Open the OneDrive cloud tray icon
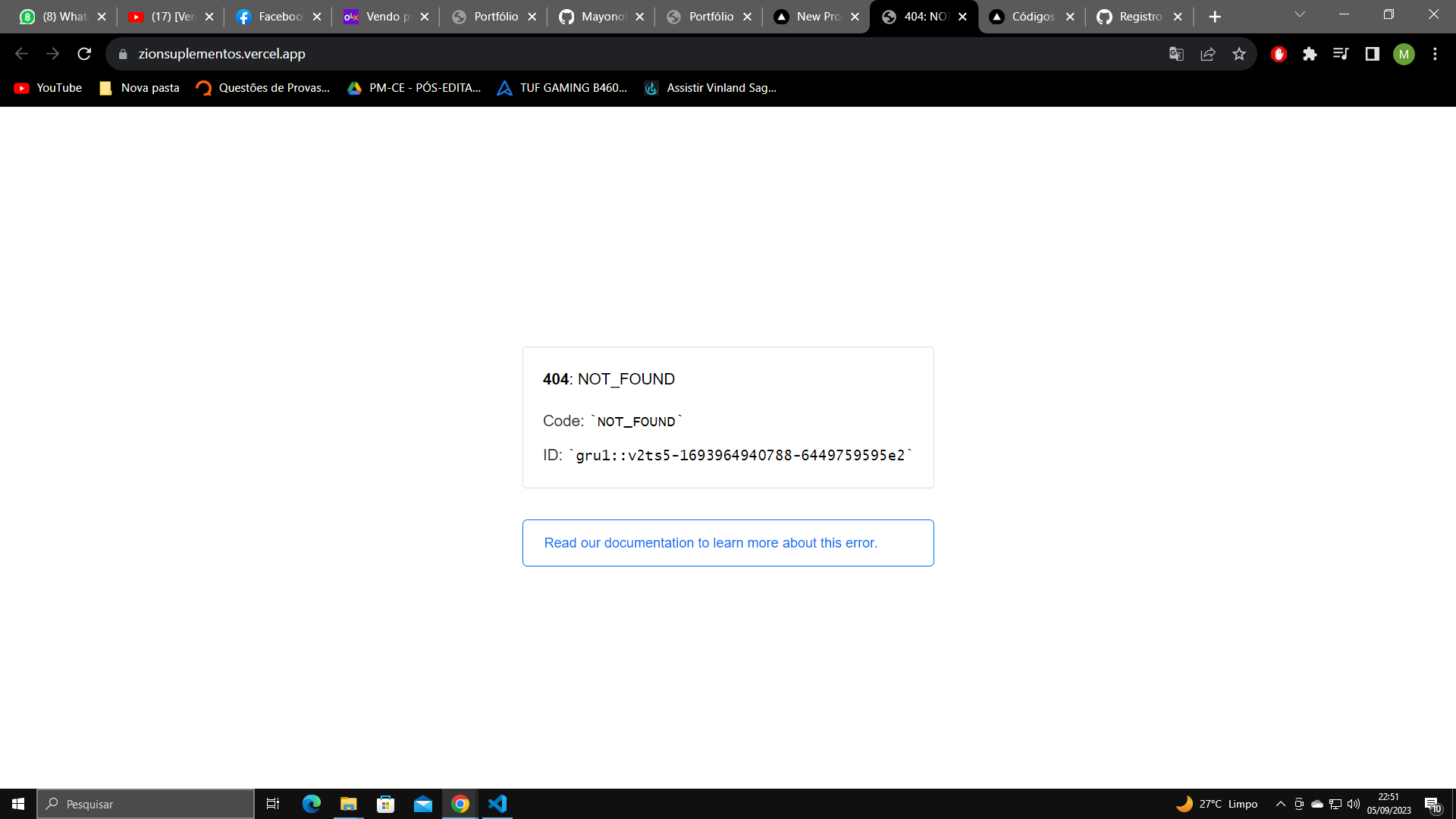The width and height of the screenshot is (1456, 819). tap(1317, 804)
